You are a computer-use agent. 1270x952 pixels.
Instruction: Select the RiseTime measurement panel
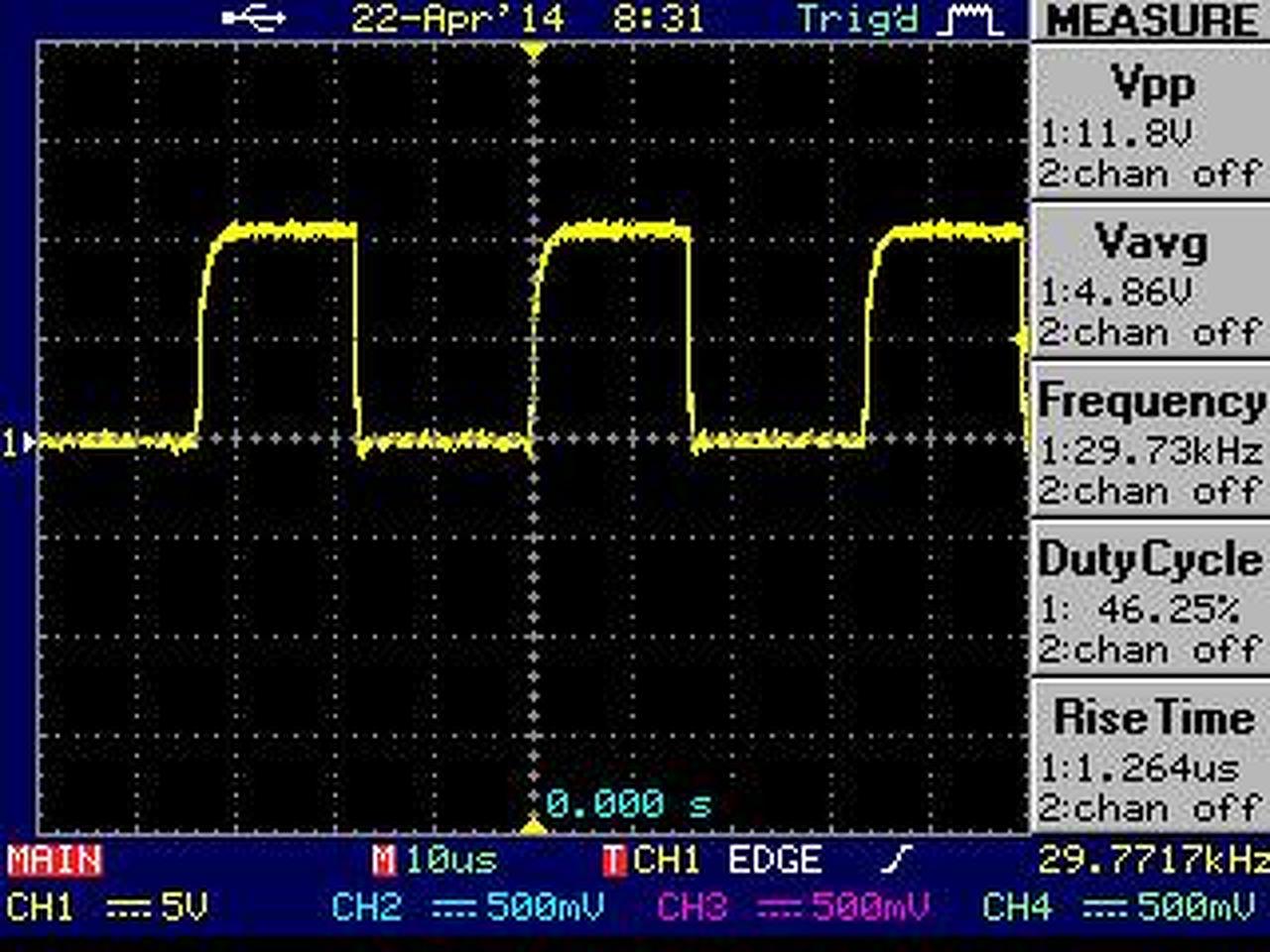pos(1151,758)
